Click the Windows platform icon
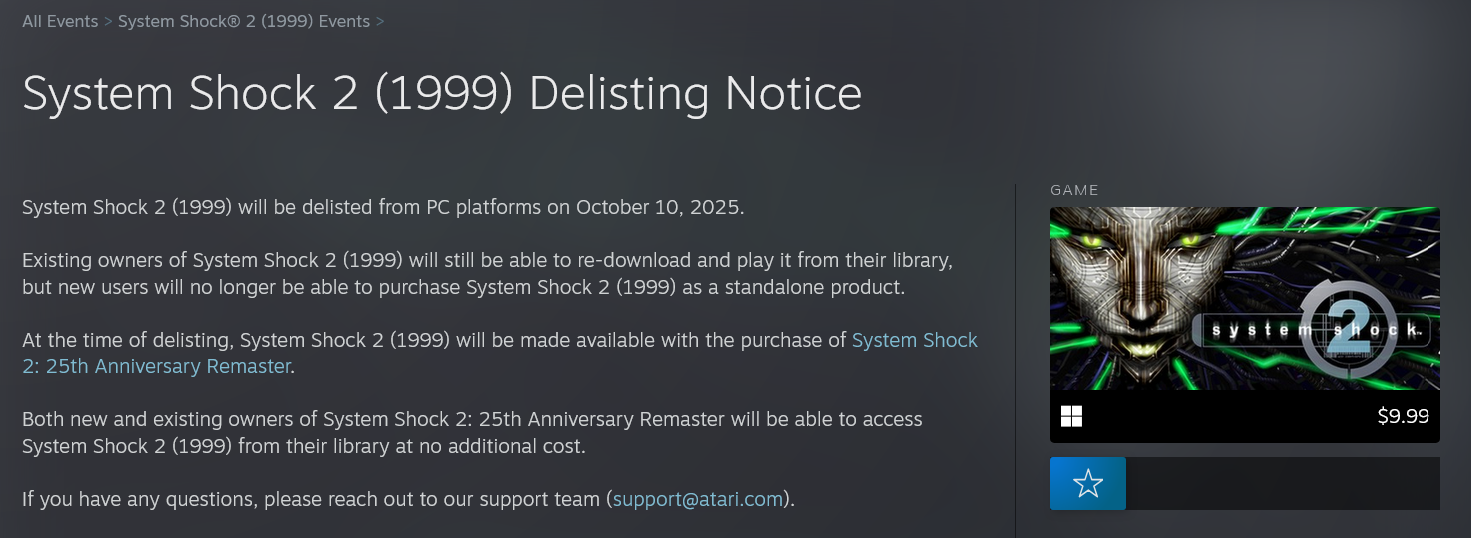 click(x=1072, y=416)
